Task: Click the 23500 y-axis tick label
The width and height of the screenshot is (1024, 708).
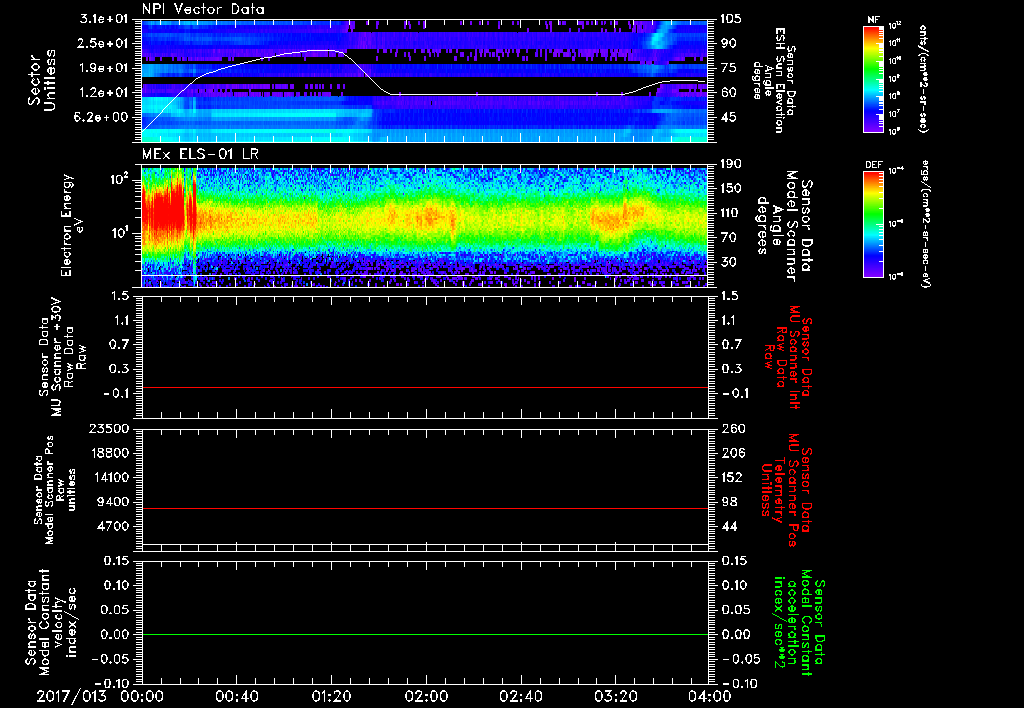Action: point(110,428)
